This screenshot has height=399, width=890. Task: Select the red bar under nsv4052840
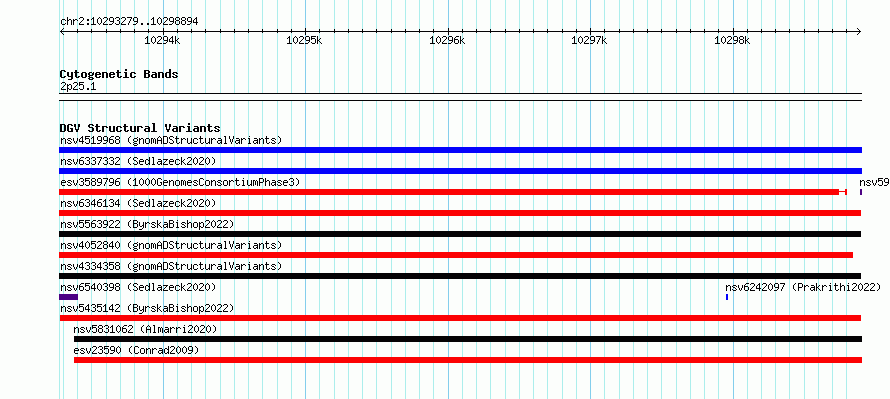(456, 255)
